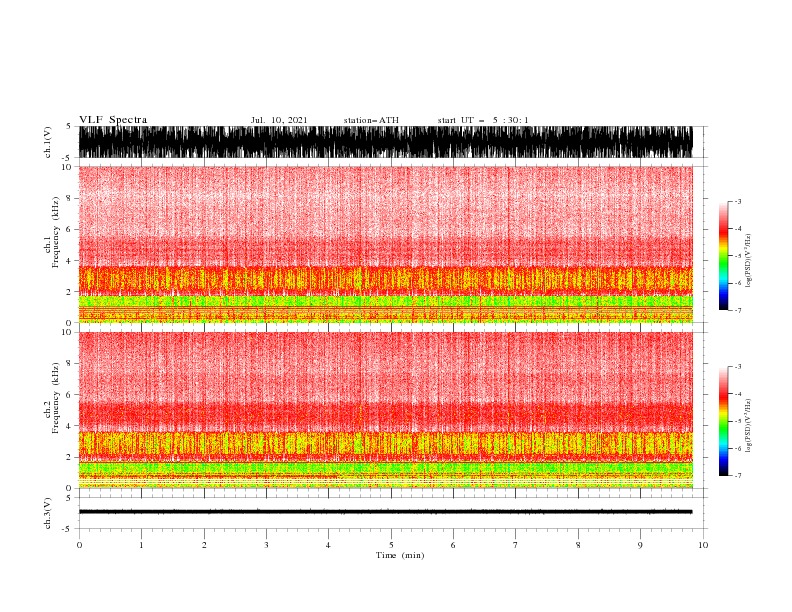Click the "ch.2 Frequency (kHz)" axis label
This screenshot has height=612, width=792.
tap(52, 398)
